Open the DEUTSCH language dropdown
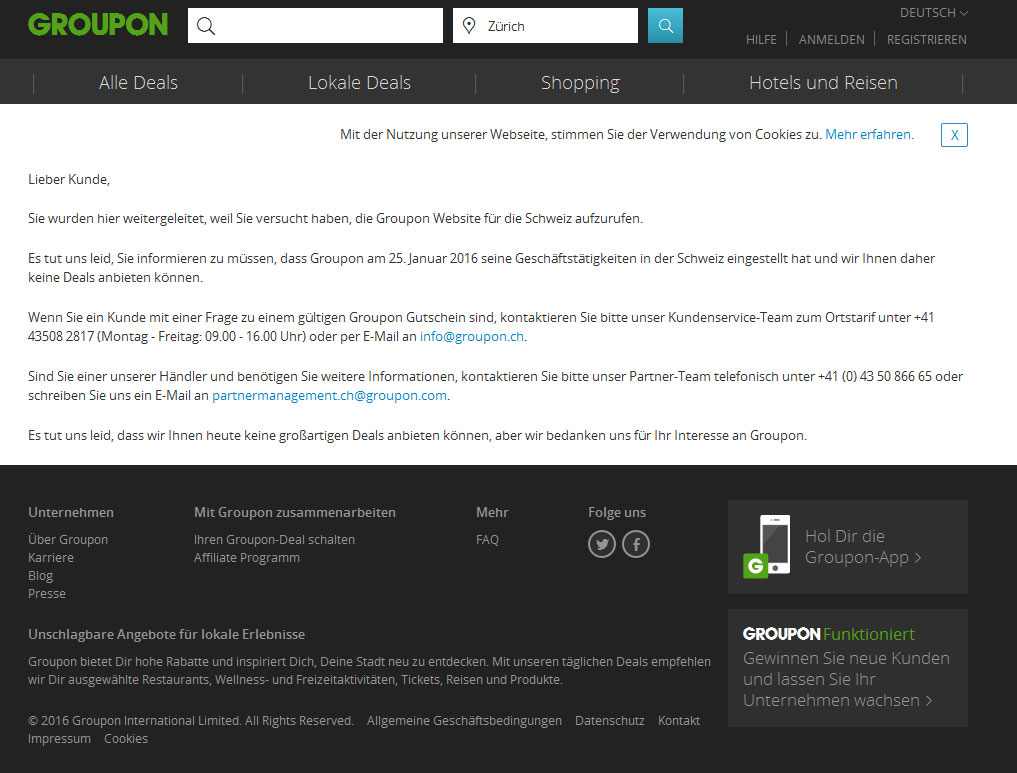 (x=933, y=13)
